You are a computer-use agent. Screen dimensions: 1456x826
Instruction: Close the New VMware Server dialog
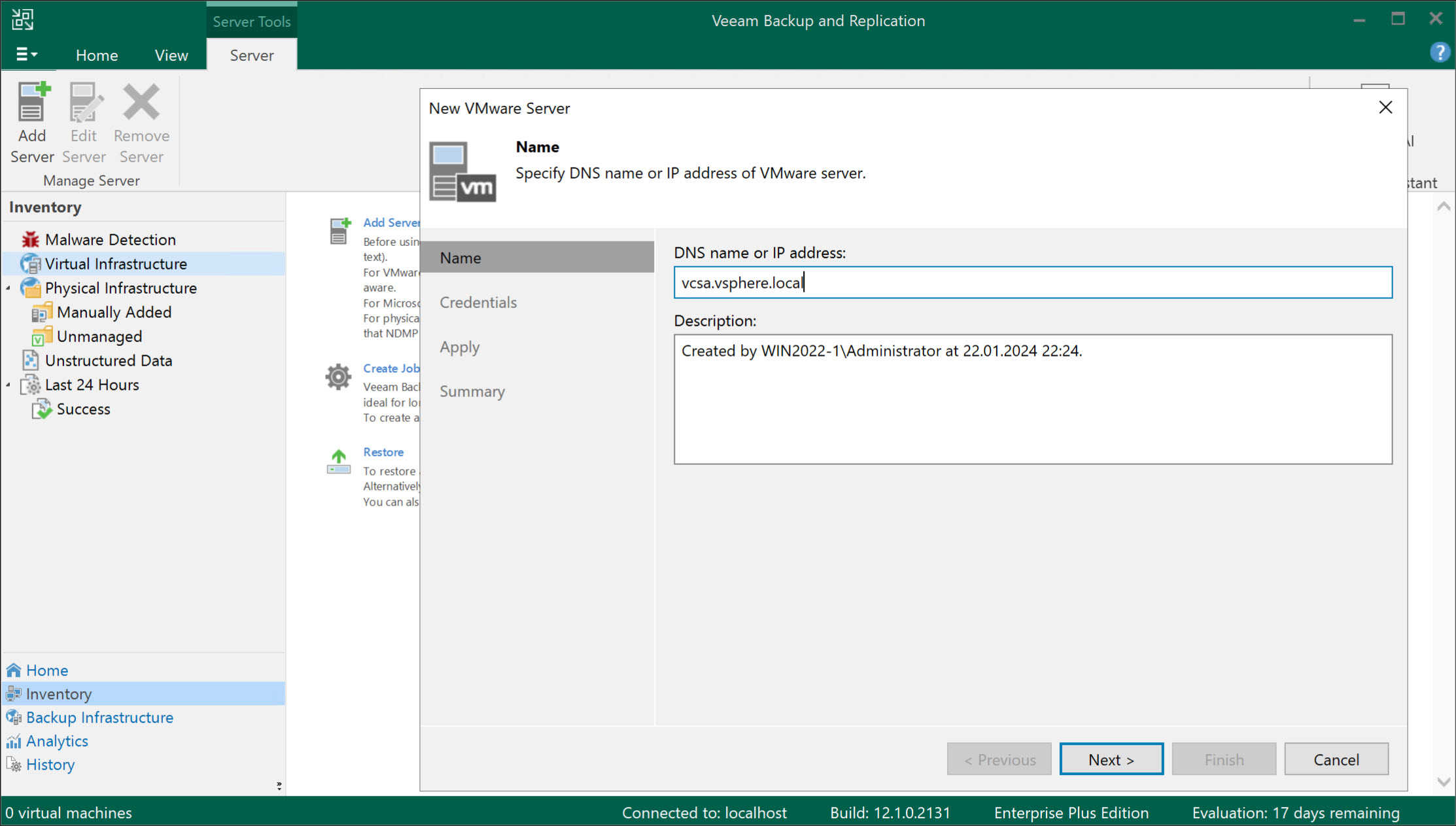1385,108
